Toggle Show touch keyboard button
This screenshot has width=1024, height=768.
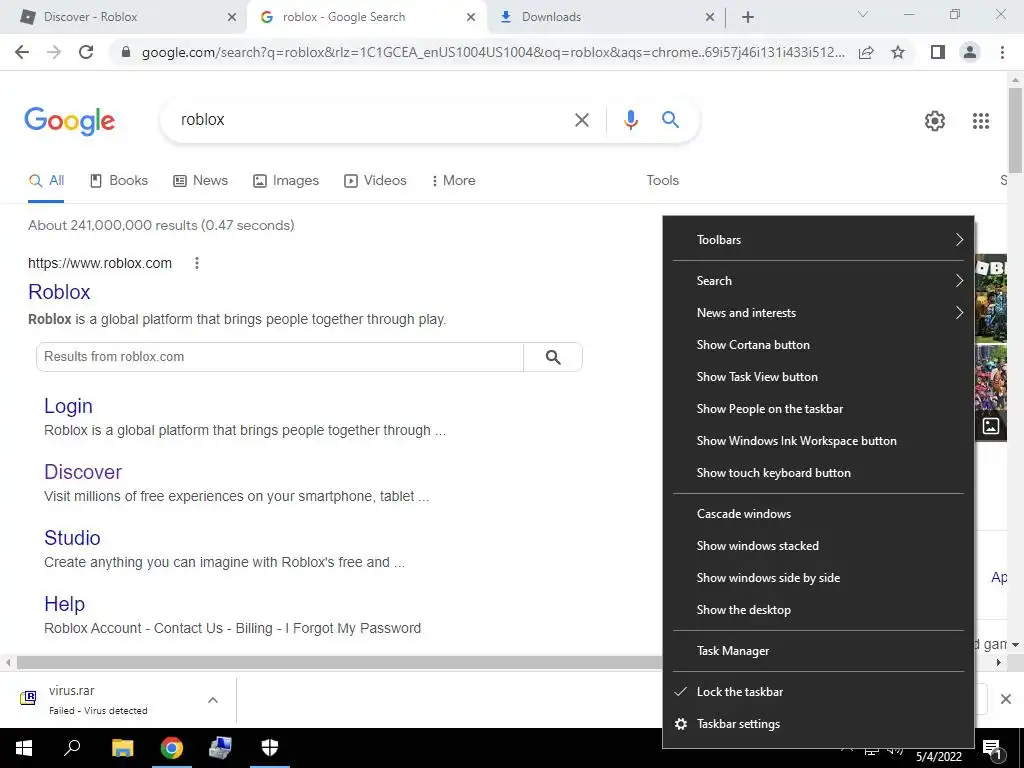pyautogui.click(x=818, y=473)
